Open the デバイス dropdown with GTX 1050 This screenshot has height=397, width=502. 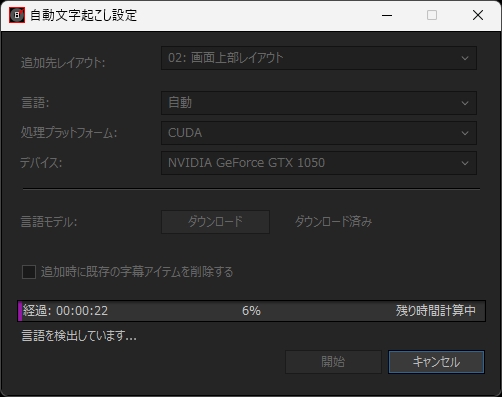[x=319, y=163]
